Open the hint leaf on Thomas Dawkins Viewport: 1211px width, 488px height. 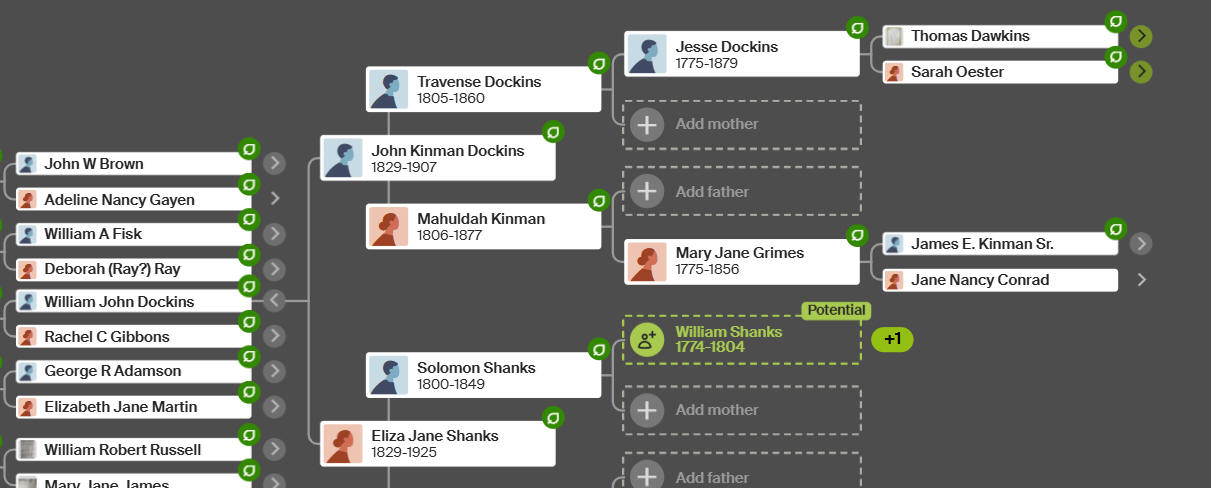point(1116,22)
